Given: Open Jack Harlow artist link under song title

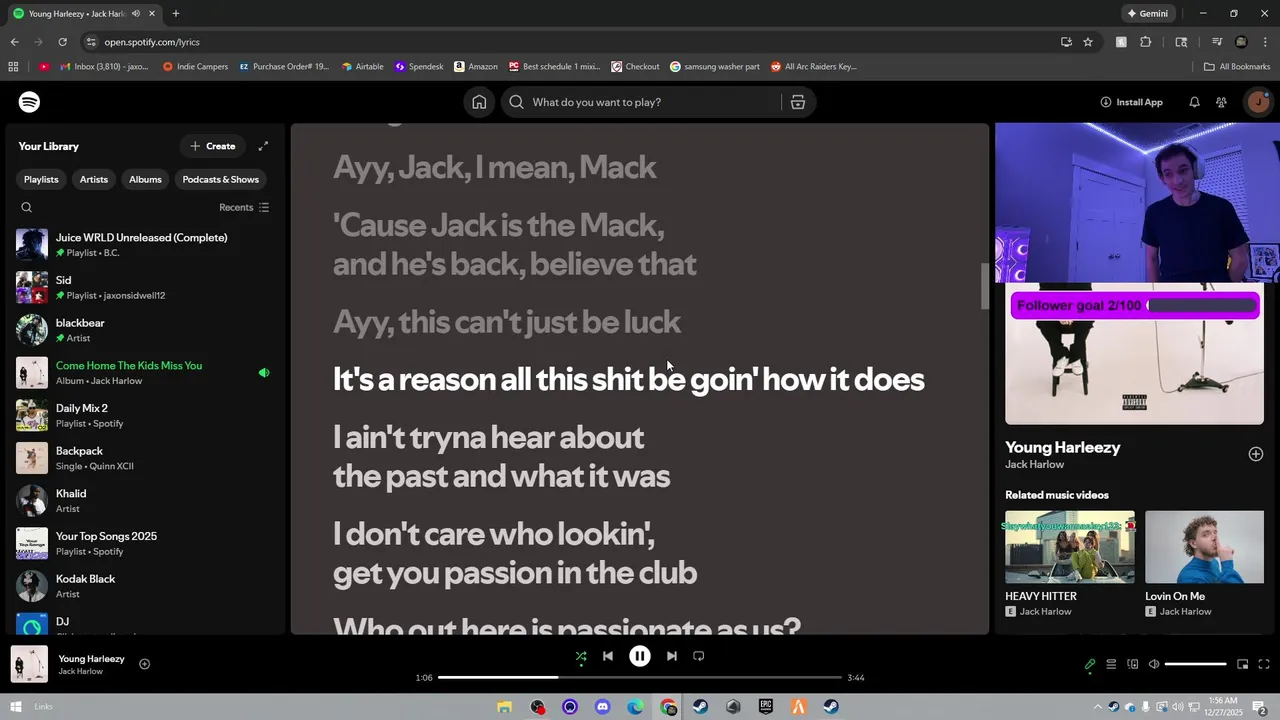Looking at the screenshot, I should [1035, 465].
